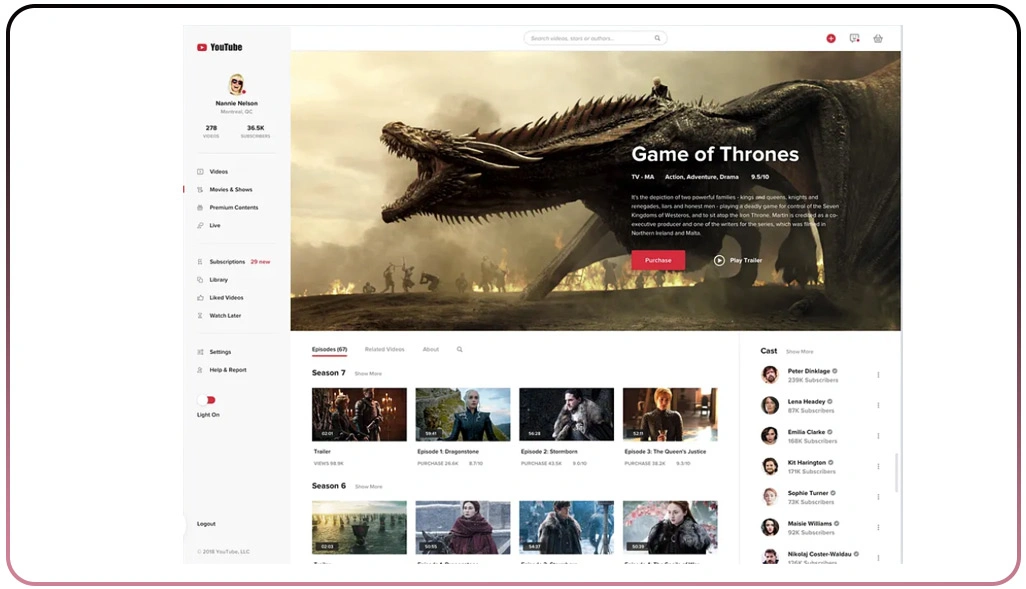Click the Liked Videos thumbs-up icon
The height and width of the screenshot is (589, 1026).
pos(201,298)
